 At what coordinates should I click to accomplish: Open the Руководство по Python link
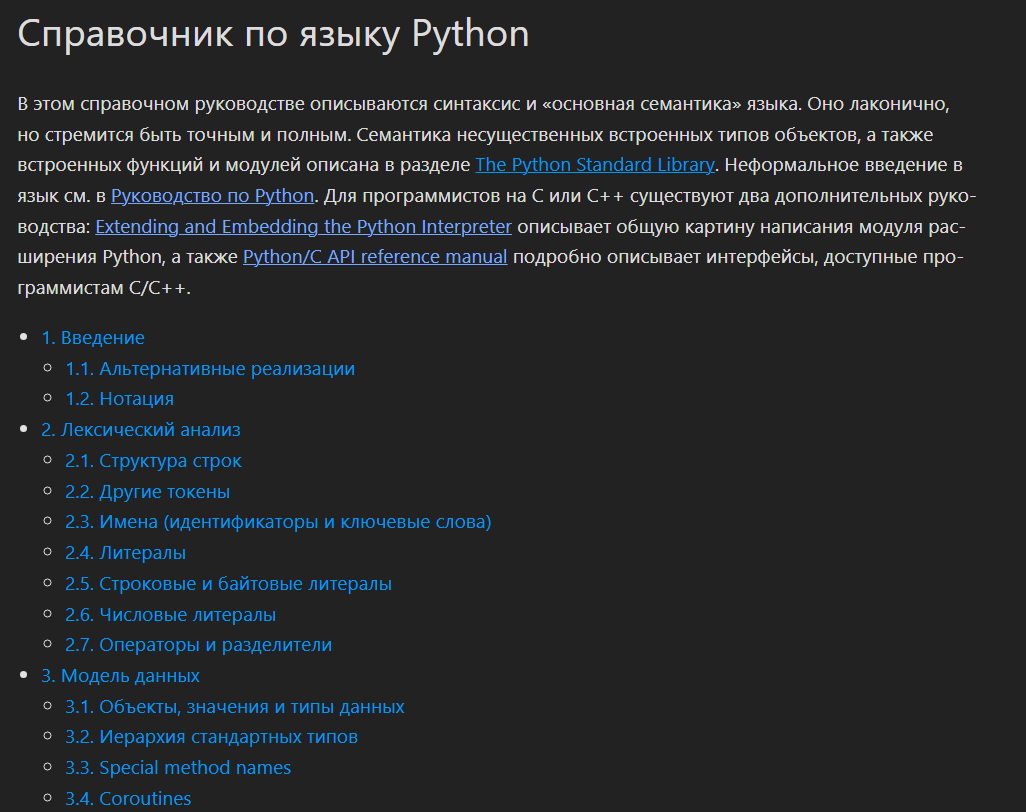point(212,196)
